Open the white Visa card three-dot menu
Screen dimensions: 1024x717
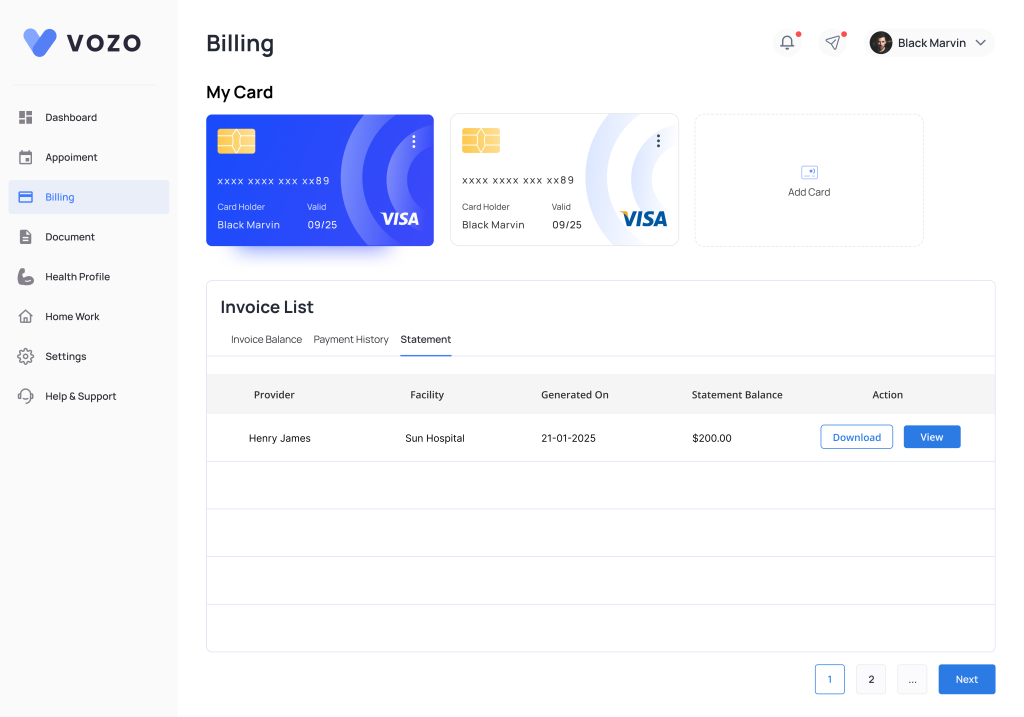[x=658, y=141]
